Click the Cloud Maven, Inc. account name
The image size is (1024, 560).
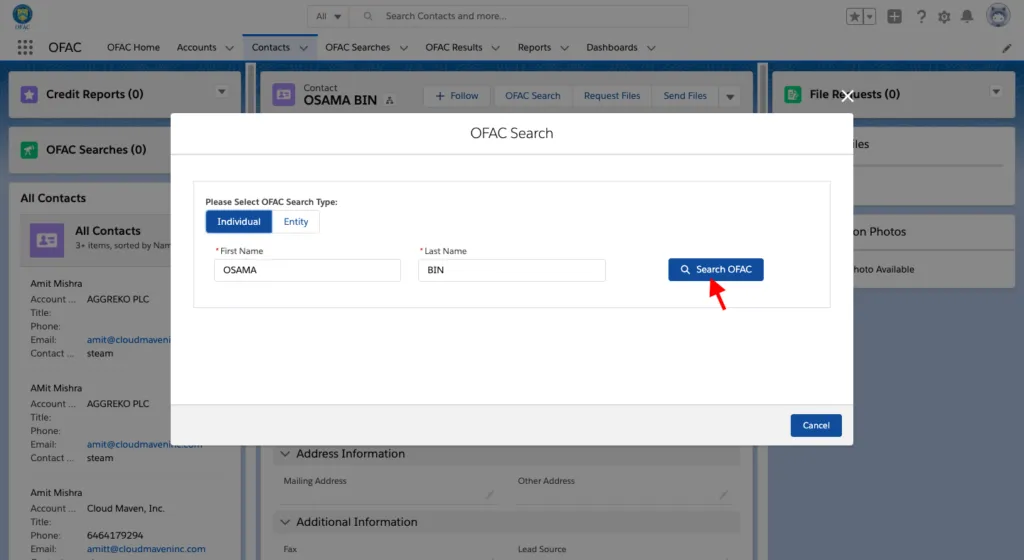(x=125, y=508)
